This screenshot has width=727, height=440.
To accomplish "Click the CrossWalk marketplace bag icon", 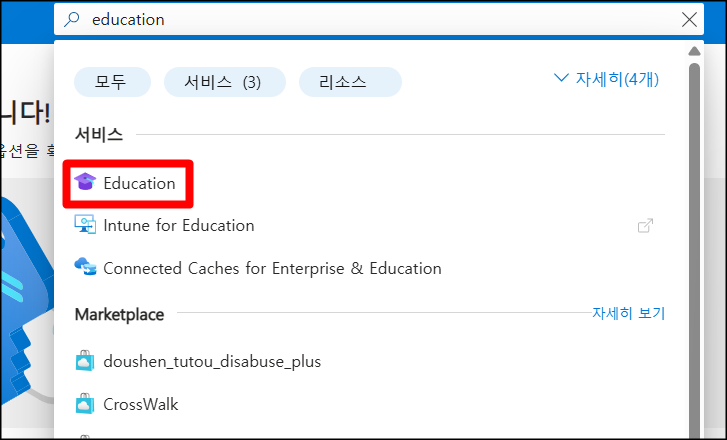I will point(85,403).
